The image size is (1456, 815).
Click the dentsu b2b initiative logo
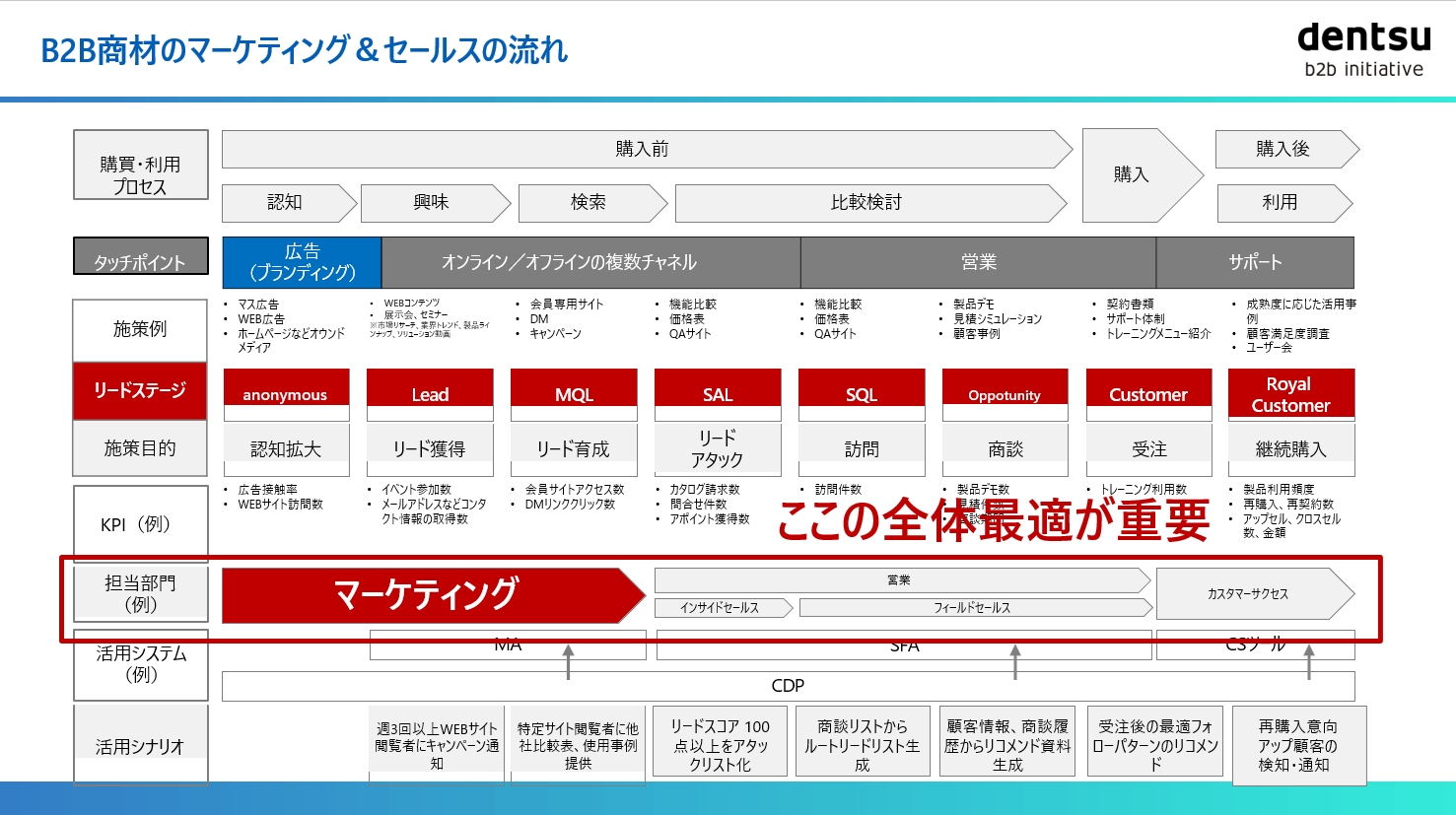(1363, 49)
